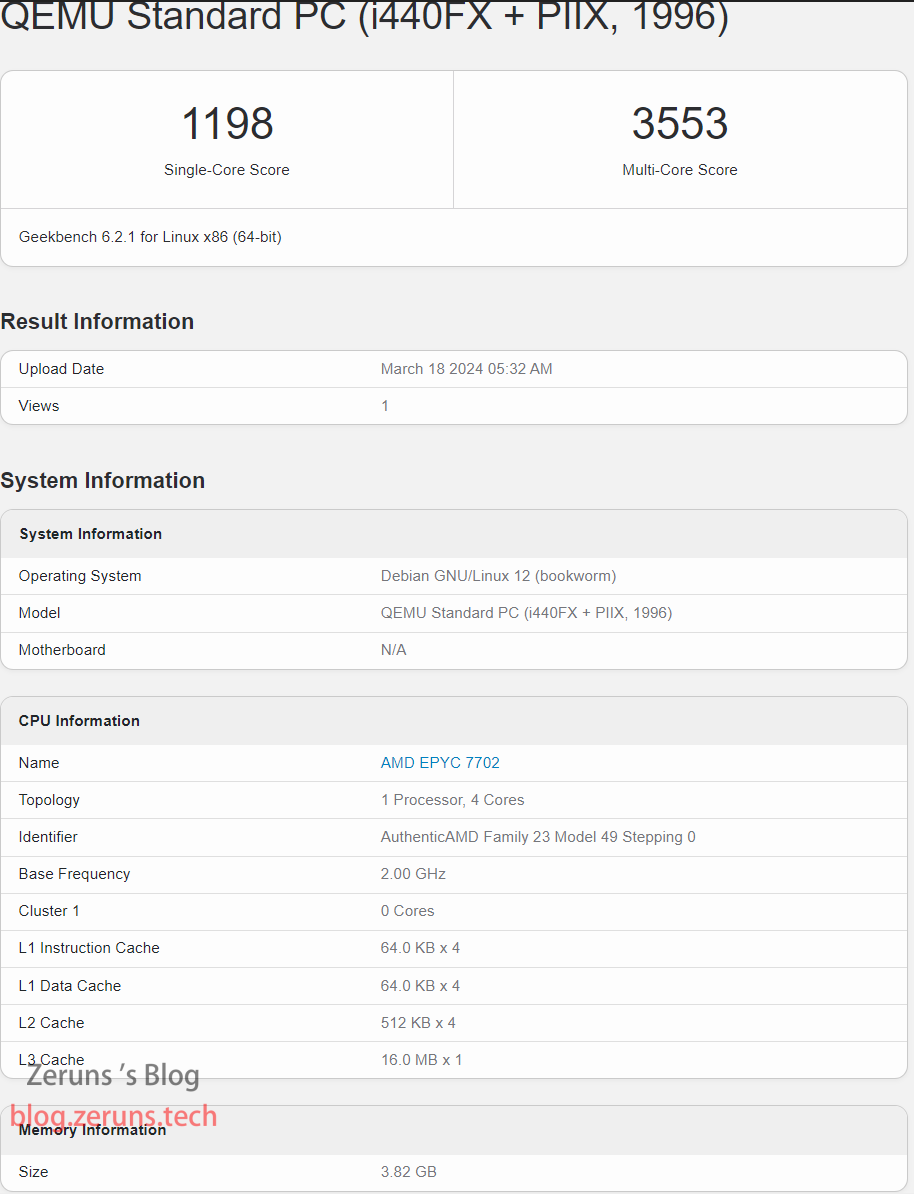This screenshot has width=914, height=1198.
Task: Click the Multi-Core Score value 3553
Action: click(x=680, y=124)
